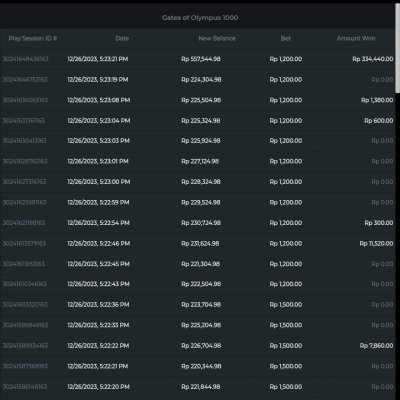The height and width of the screenshot is (400, 400).
Task: Click the Gates of Olympus 1000 title
Action: coord(200,18)
